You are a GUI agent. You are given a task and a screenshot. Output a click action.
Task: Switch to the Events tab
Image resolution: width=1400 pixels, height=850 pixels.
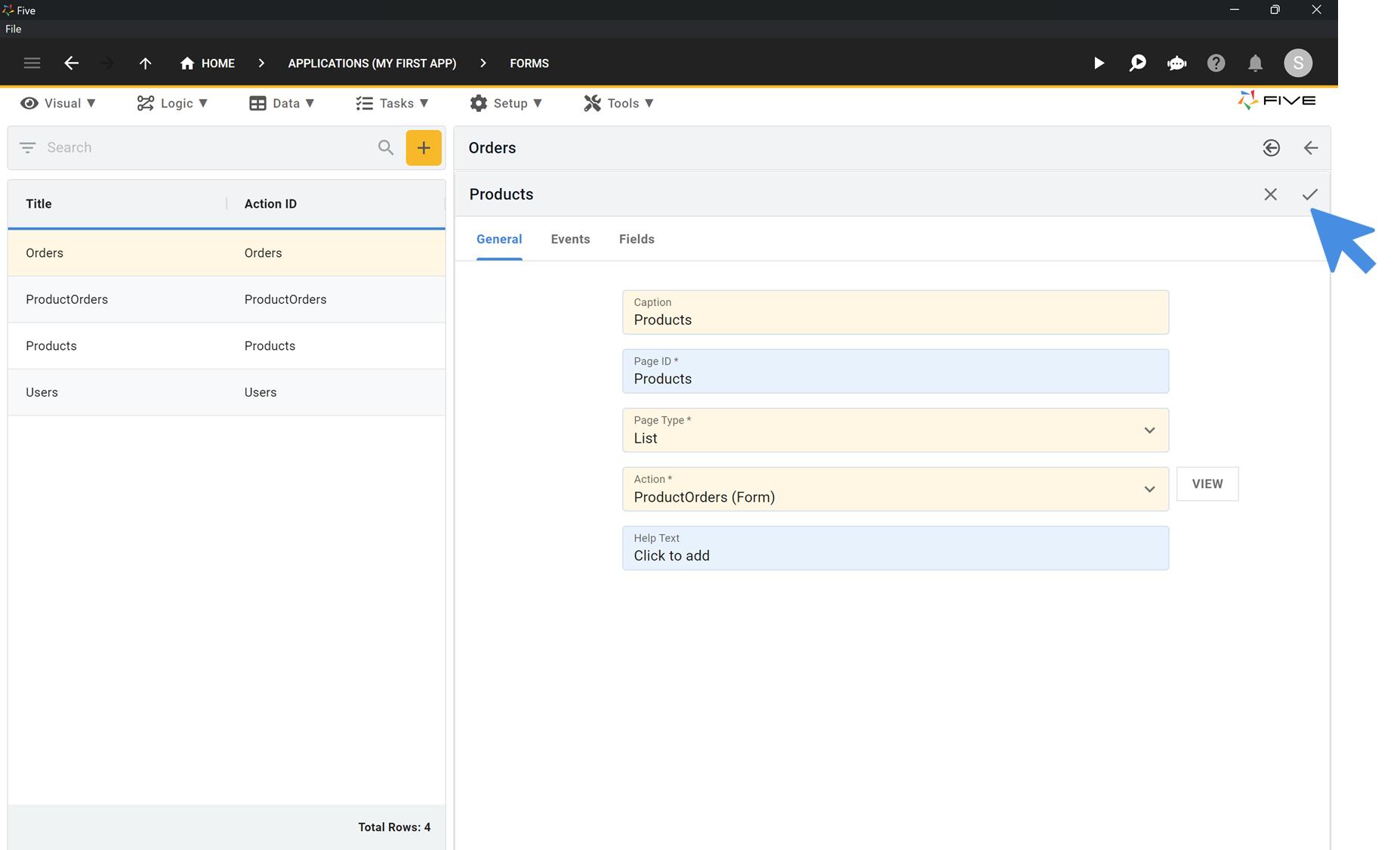(570, 239)
